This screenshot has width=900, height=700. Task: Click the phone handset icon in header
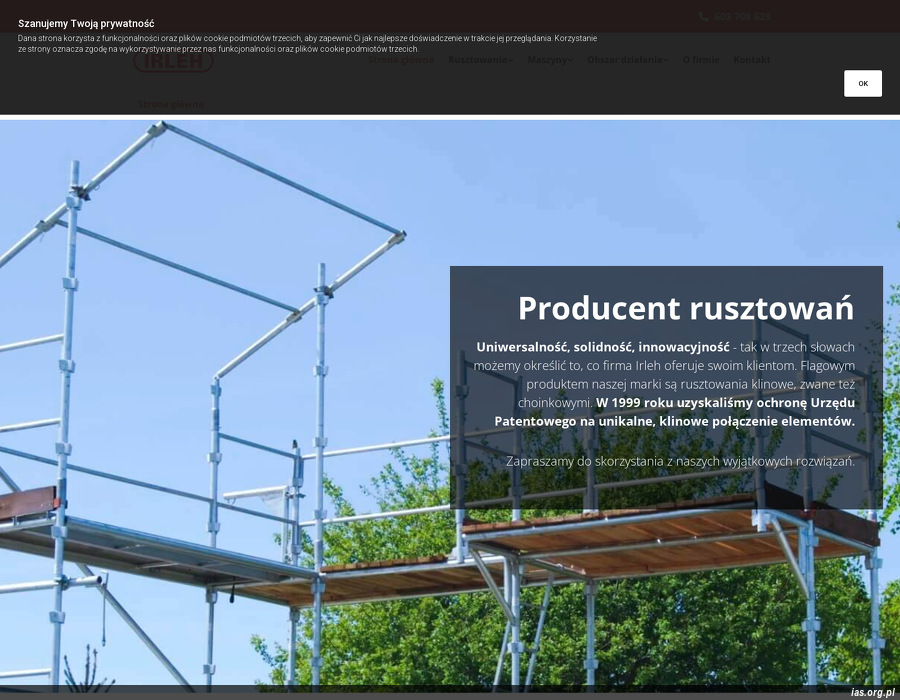[x=704, y=17]
